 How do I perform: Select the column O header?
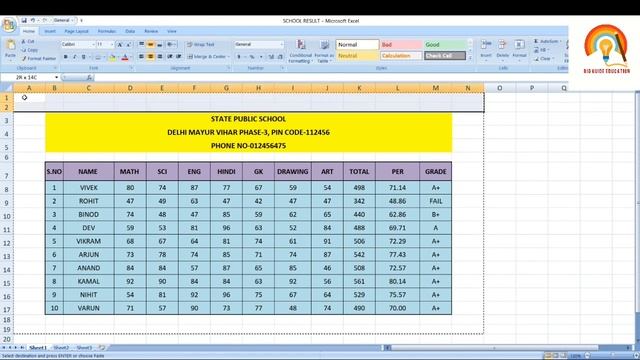coord(500,88)
